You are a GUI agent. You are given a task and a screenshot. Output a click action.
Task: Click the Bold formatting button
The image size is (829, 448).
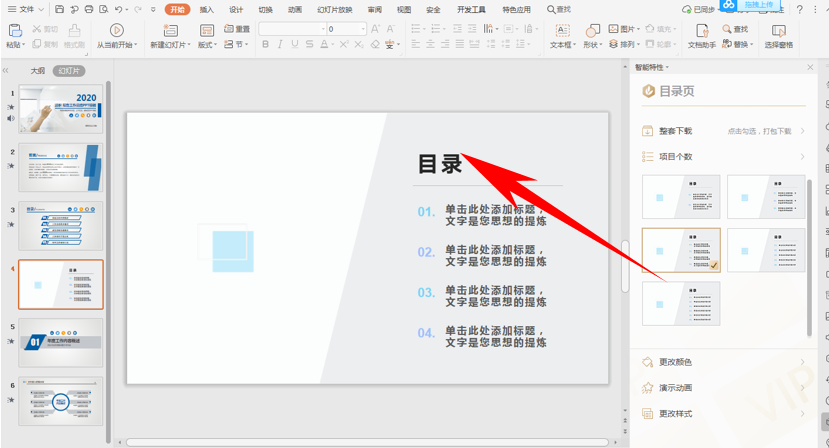(265, 44)
